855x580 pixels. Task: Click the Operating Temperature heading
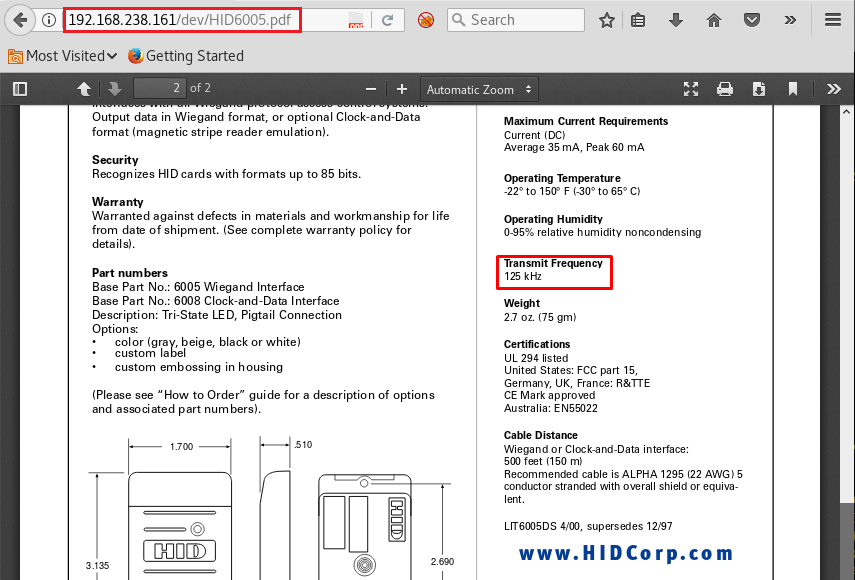562,178
